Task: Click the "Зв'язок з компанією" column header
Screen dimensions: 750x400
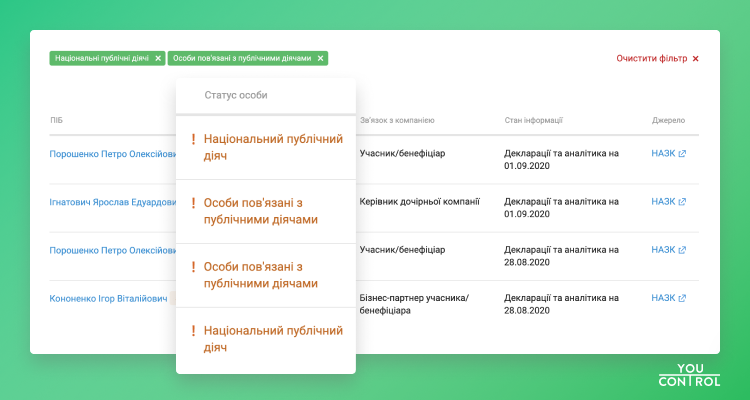Action: 396,120
